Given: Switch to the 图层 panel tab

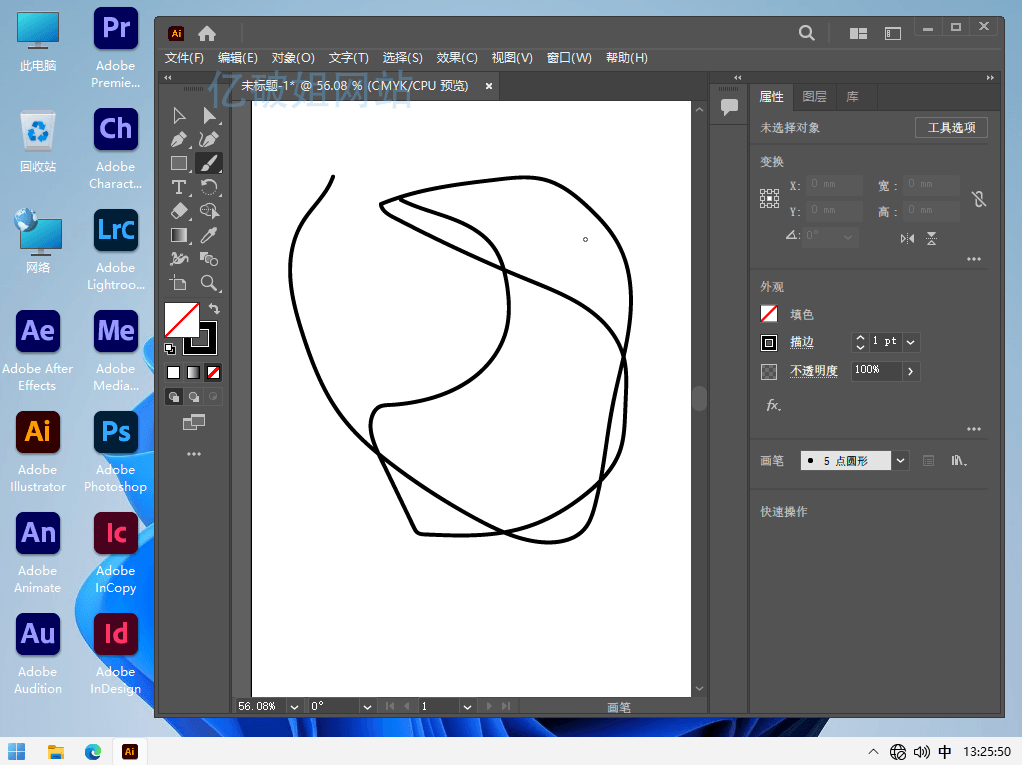Looking at the screenshot, I should (812, 96).
